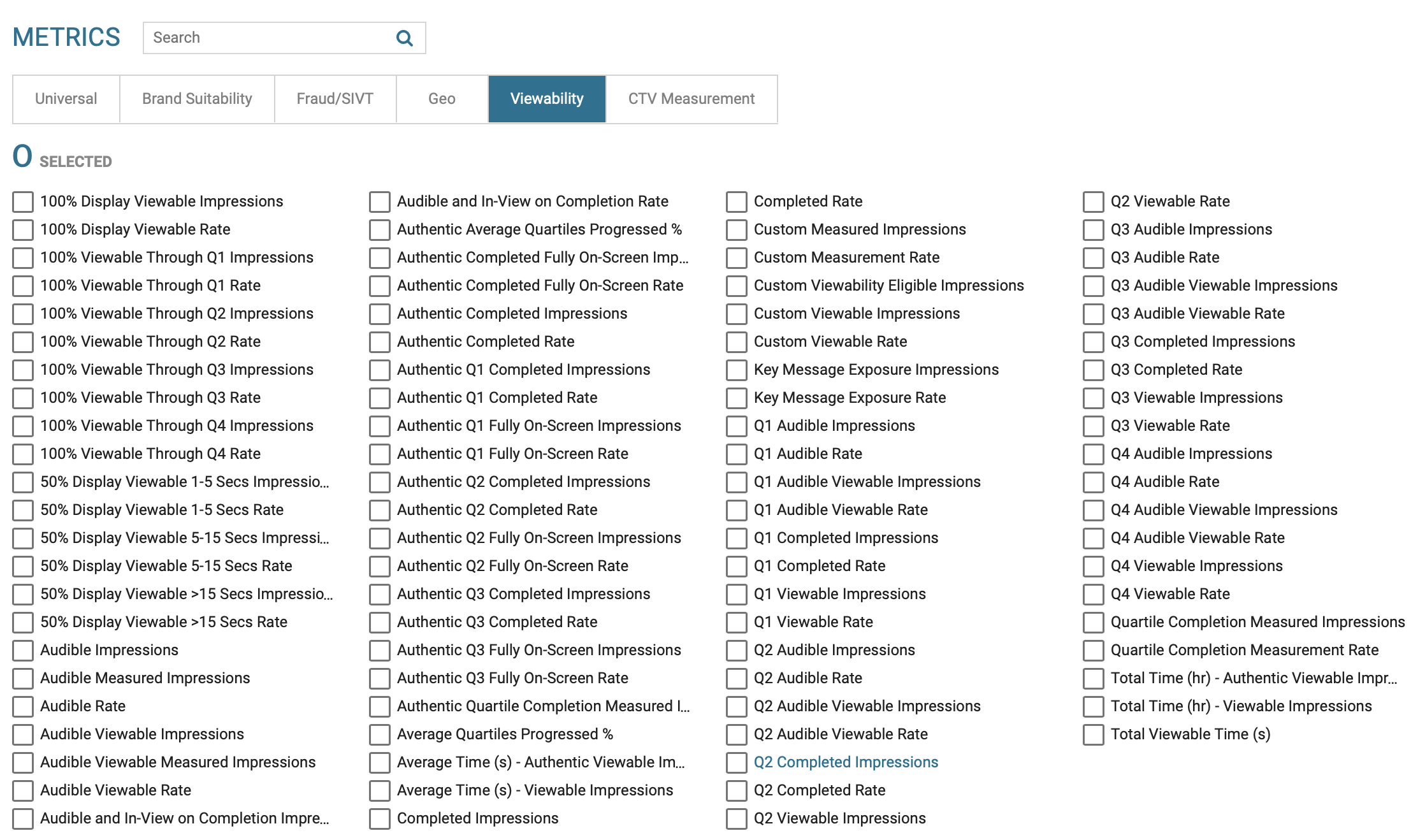
Task: Enable Q2 Viewable Rate checkbox
Action: tap(1094, 202)
